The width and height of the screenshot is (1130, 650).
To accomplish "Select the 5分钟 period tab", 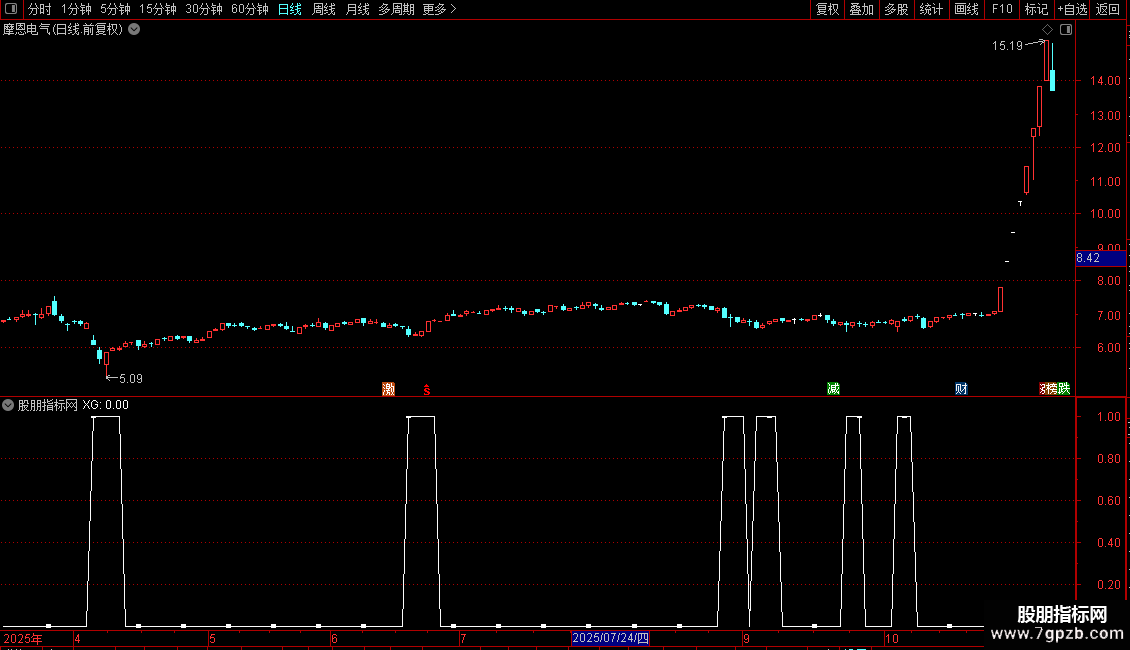I will point(115,9).
